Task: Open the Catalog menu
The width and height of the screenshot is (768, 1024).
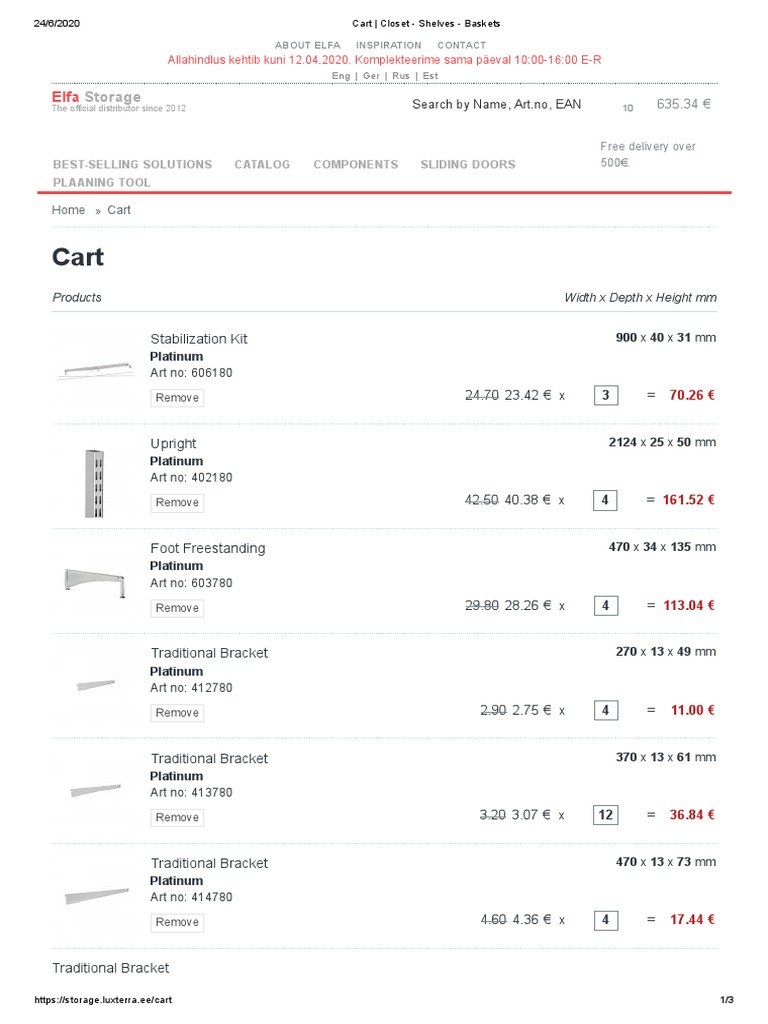Action: pos(262,164)
